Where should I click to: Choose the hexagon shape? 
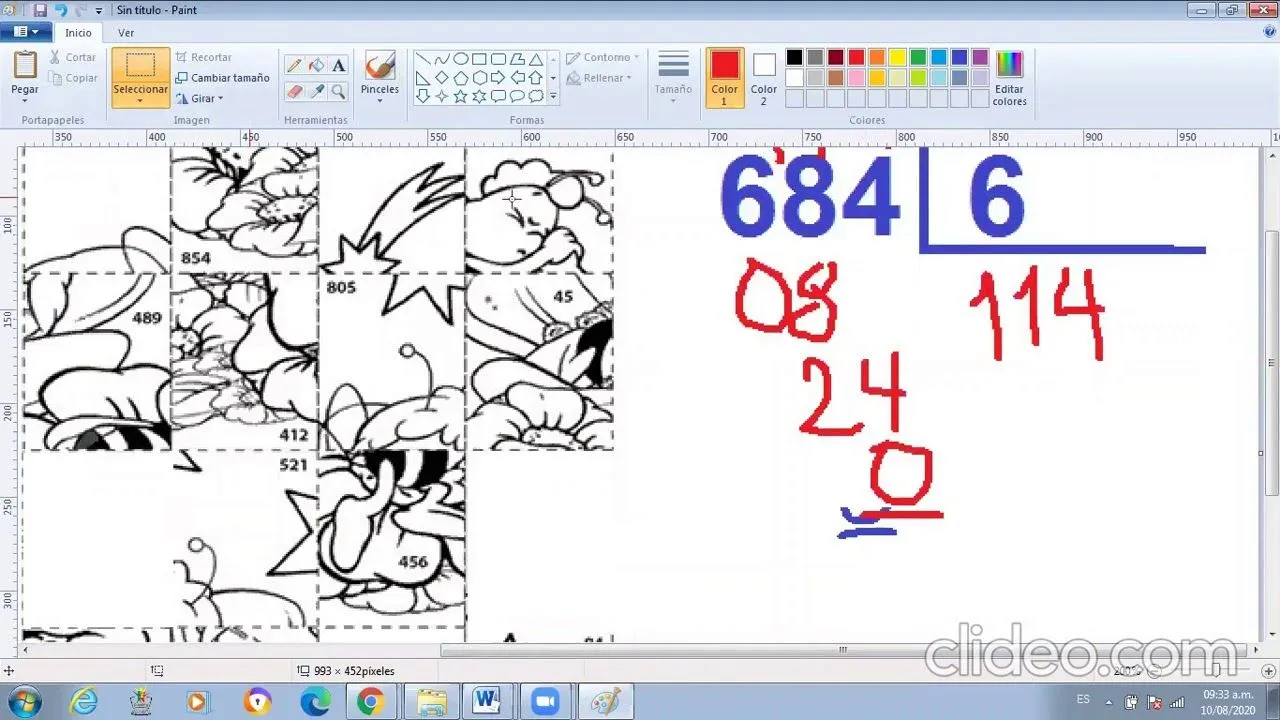click(479, 78)
